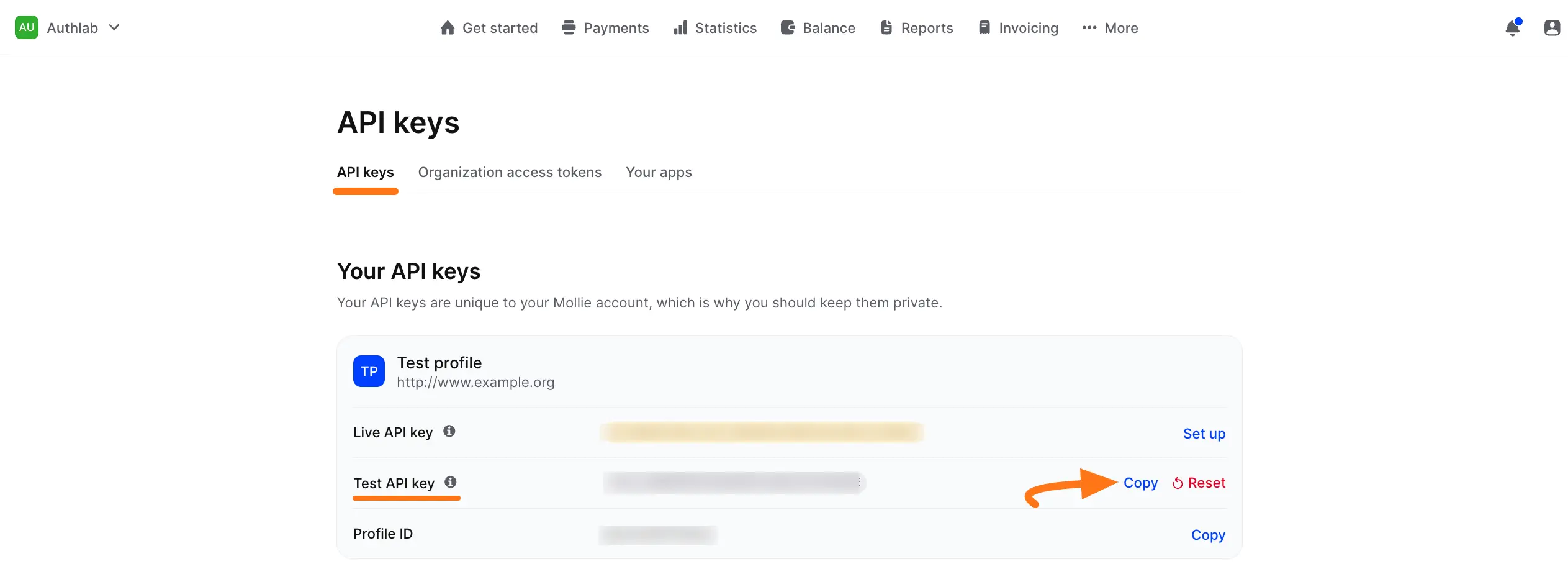Copy the Test API key
Screen dimensions: 1568x574
[1140, 483]
